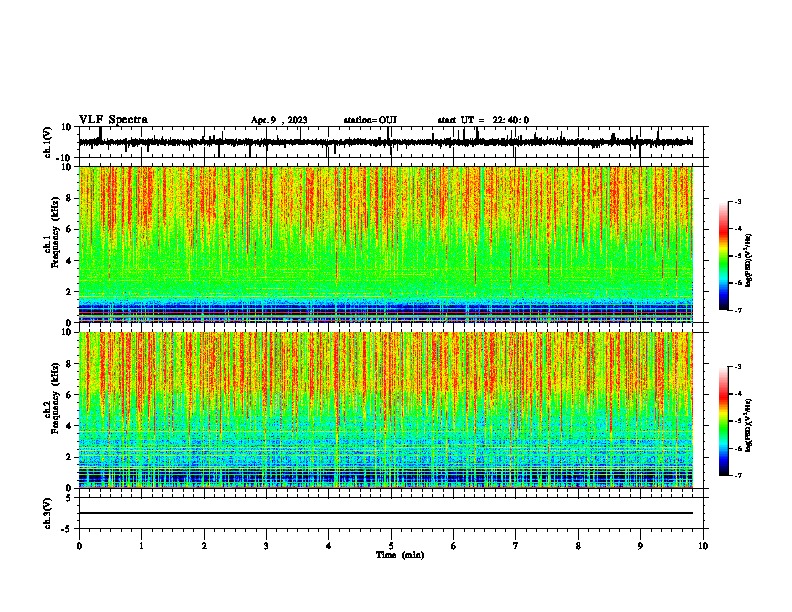Screen dimensions: 792x612
Task: Click the ch.3(V) axis label
Action: tap(48, 513)
